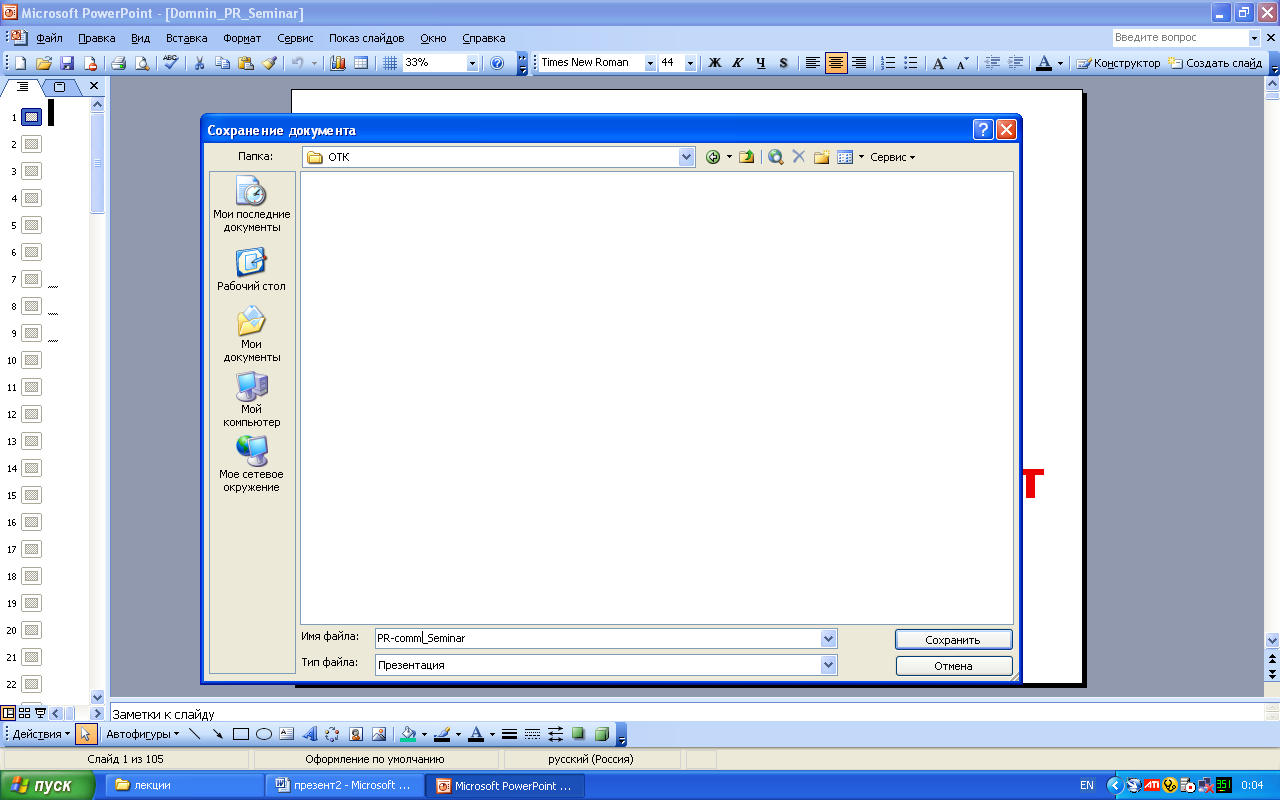This screenshot has width=1280, height=800.
Task: Toggle text Shadow (S) formatting
Action: (x=784, y=63)
